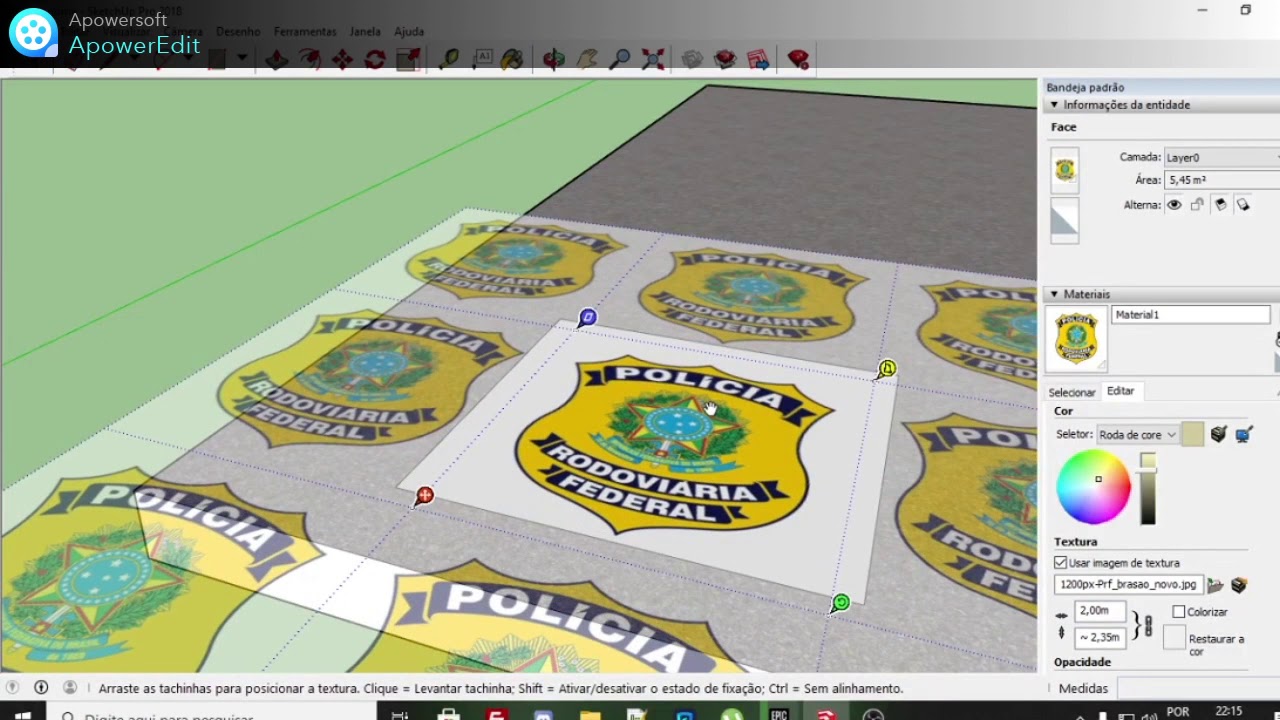The height and width of the screenshot is (720, 1280).
Task: Select the Paint Bucket tool
Action: [512, 60]
